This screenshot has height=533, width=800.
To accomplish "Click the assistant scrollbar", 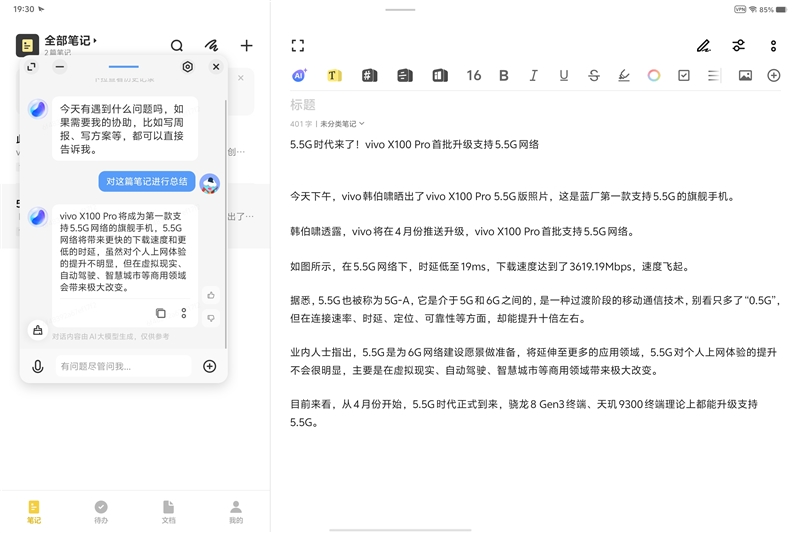I will (226, 224).
